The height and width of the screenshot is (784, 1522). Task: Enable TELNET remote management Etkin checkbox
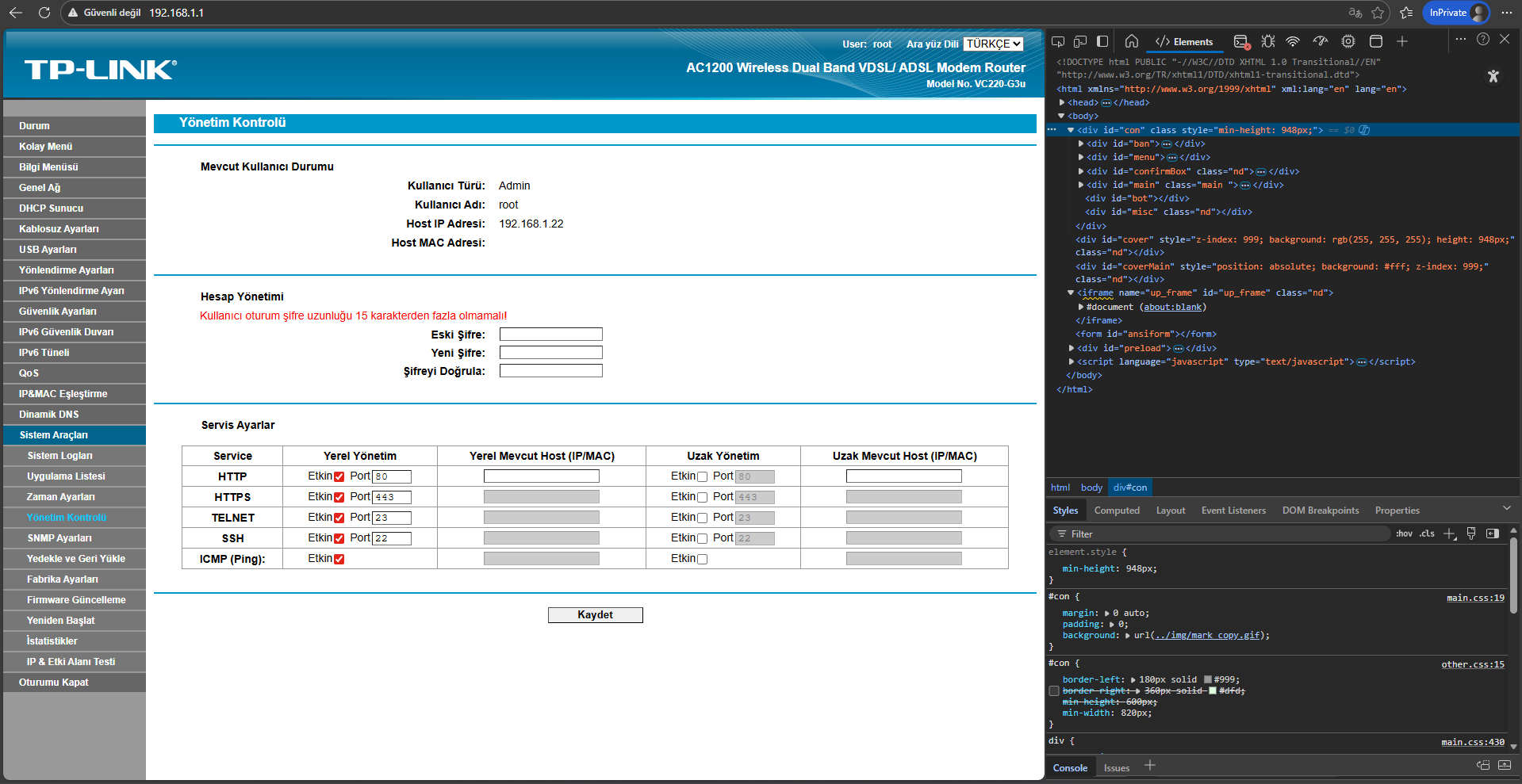[702, 518]
